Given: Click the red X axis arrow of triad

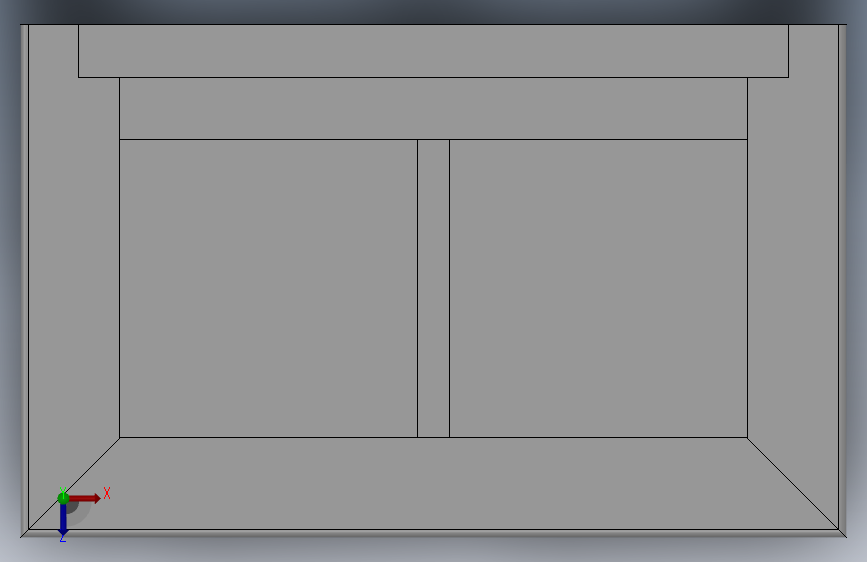Looking at the screenshot, I should click(85, 498).
